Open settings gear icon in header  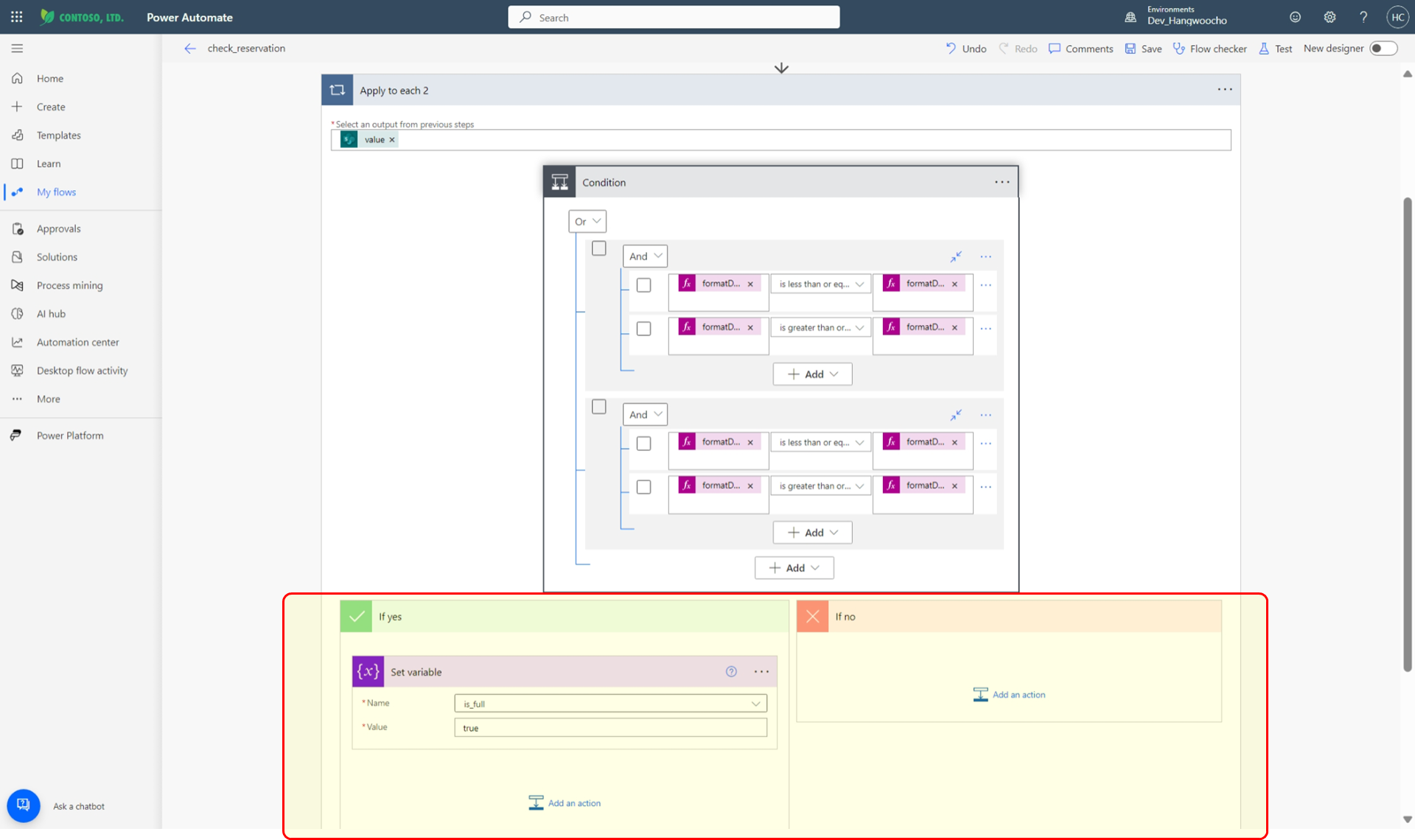(x=1330, y=17)
